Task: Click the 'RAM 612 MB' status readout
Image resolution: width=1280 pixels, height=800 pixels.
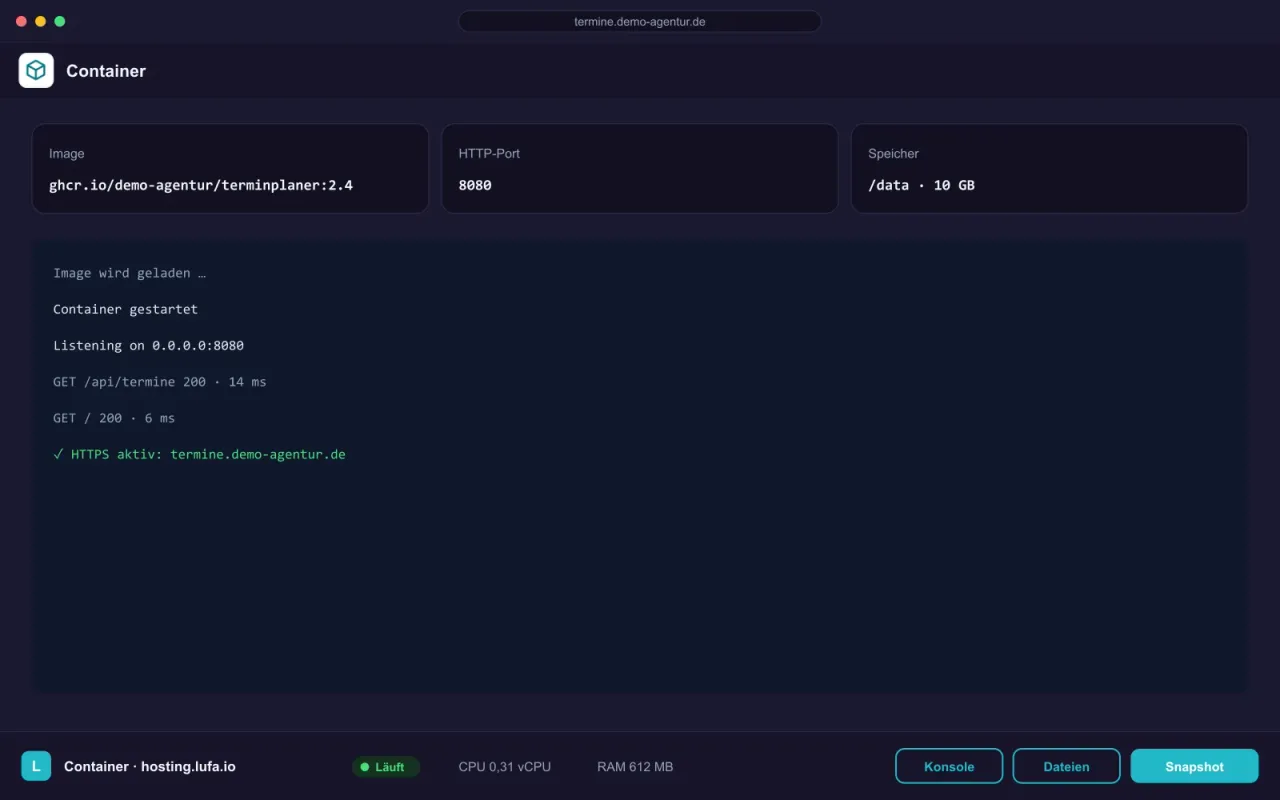Action: (x=635, y=767)
